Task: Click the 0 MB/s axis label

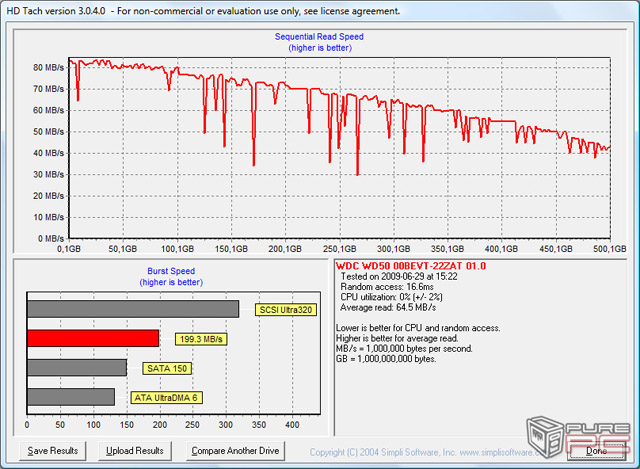Action: [x=51, y=238]
